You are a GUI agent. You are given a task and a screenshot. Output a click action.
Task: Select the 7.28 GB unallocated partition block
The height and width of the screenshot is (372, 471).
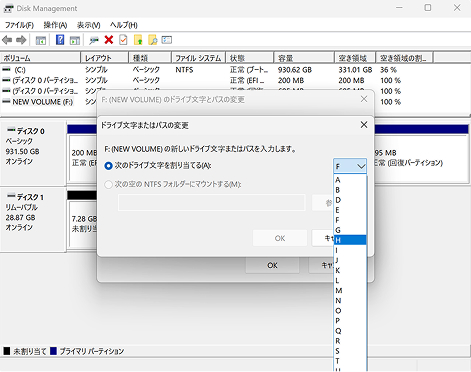83,224
